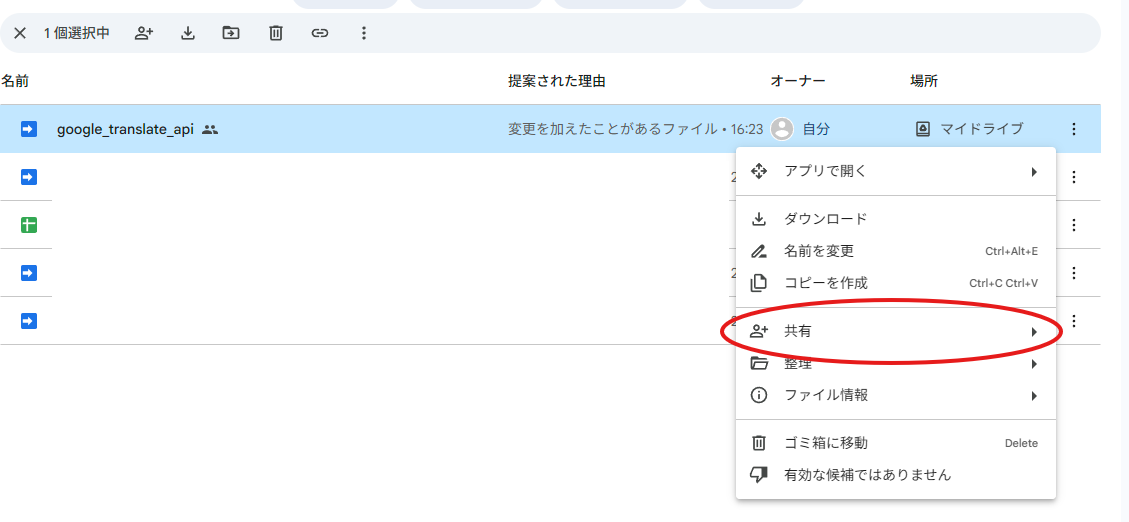Click the move icon beside アプリで開く

click(x=758, y=171)
